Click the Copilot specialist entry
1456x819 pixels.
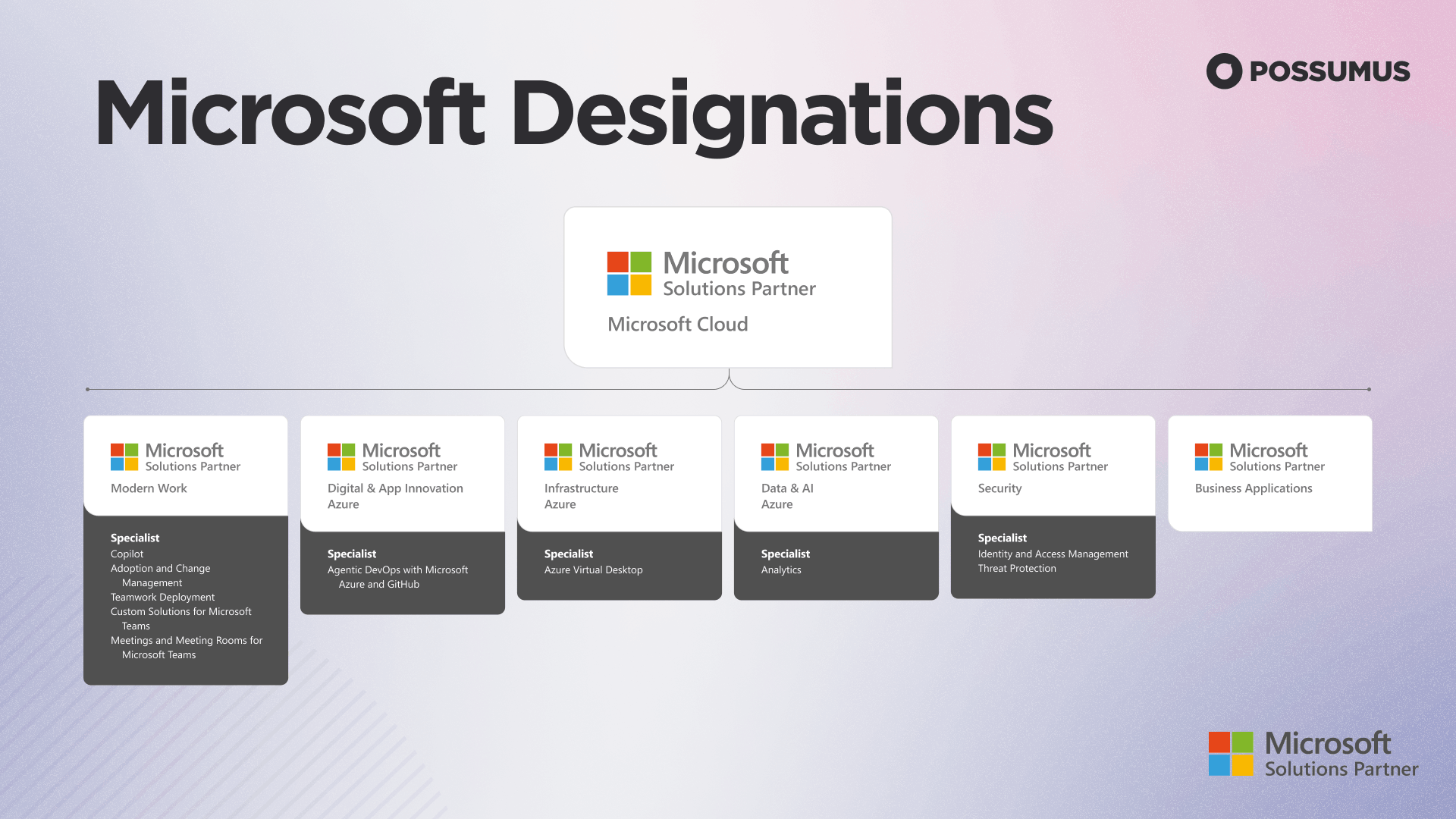point(127,554)
